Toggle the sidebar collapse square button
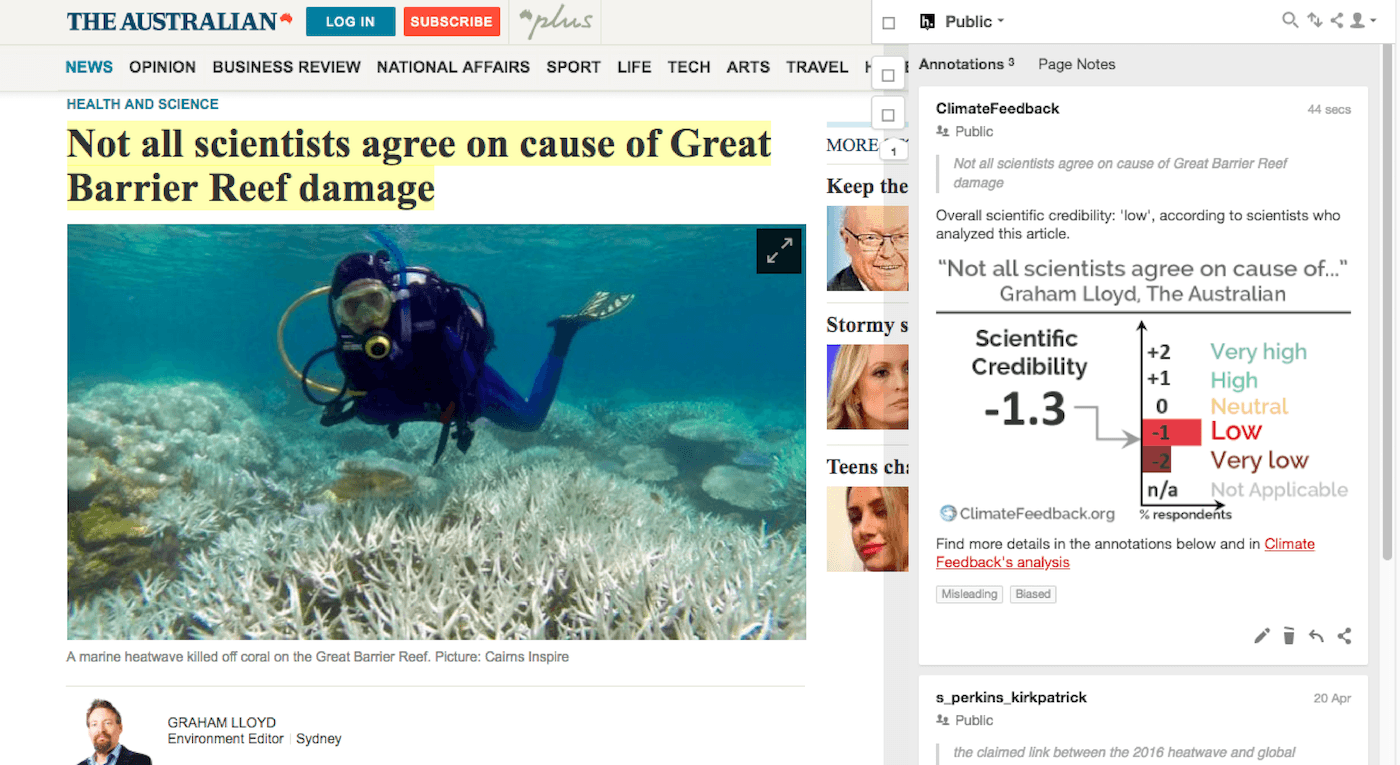This screenshot has height=765, width=1400. point(888,23)
